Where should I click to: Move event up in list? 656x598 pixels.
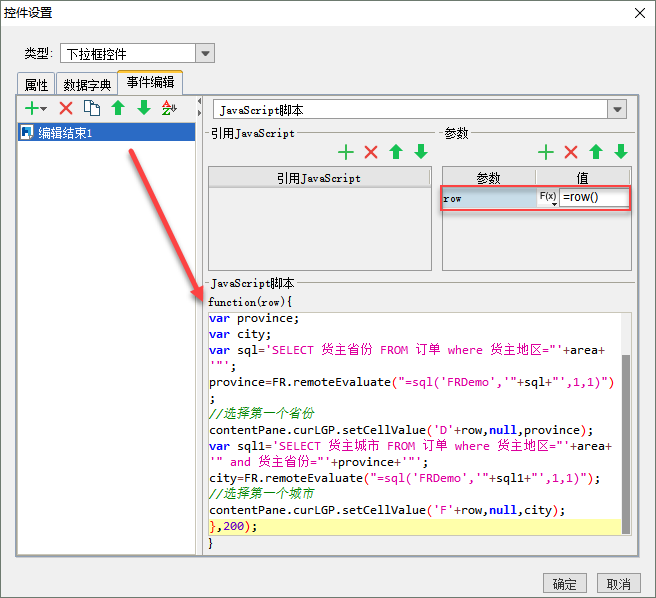click(118, 108)
